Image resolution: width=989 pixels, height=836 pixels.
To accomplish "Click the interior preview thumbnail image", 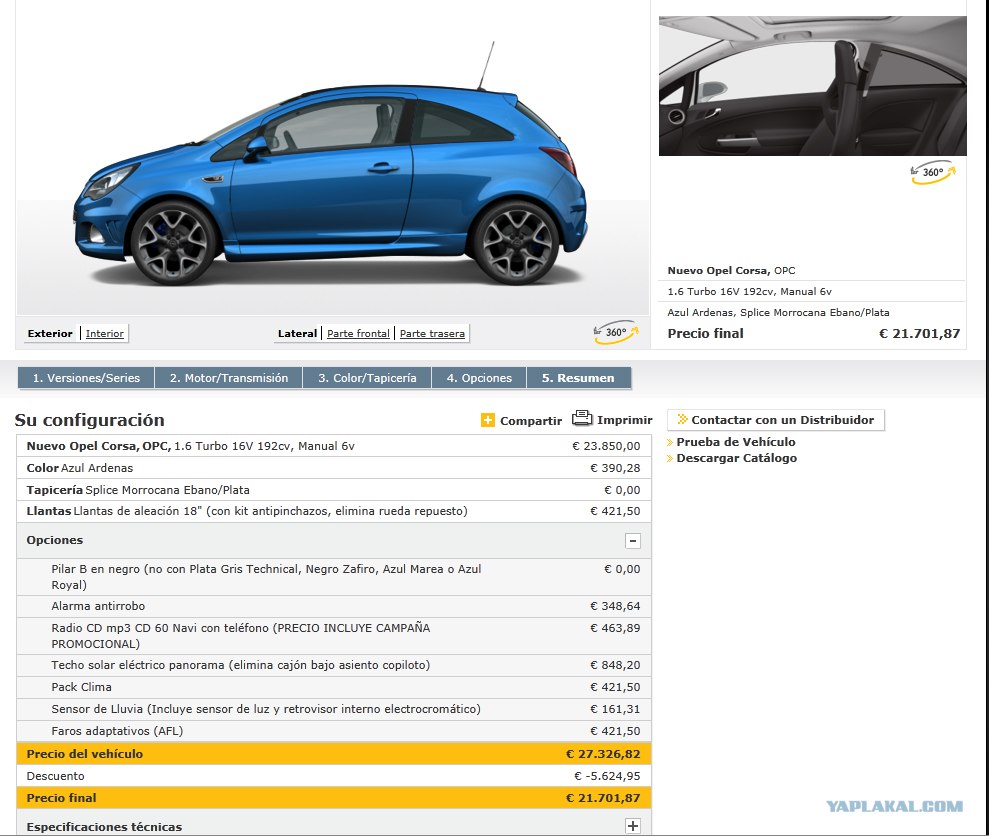I will tap(812, 86).
